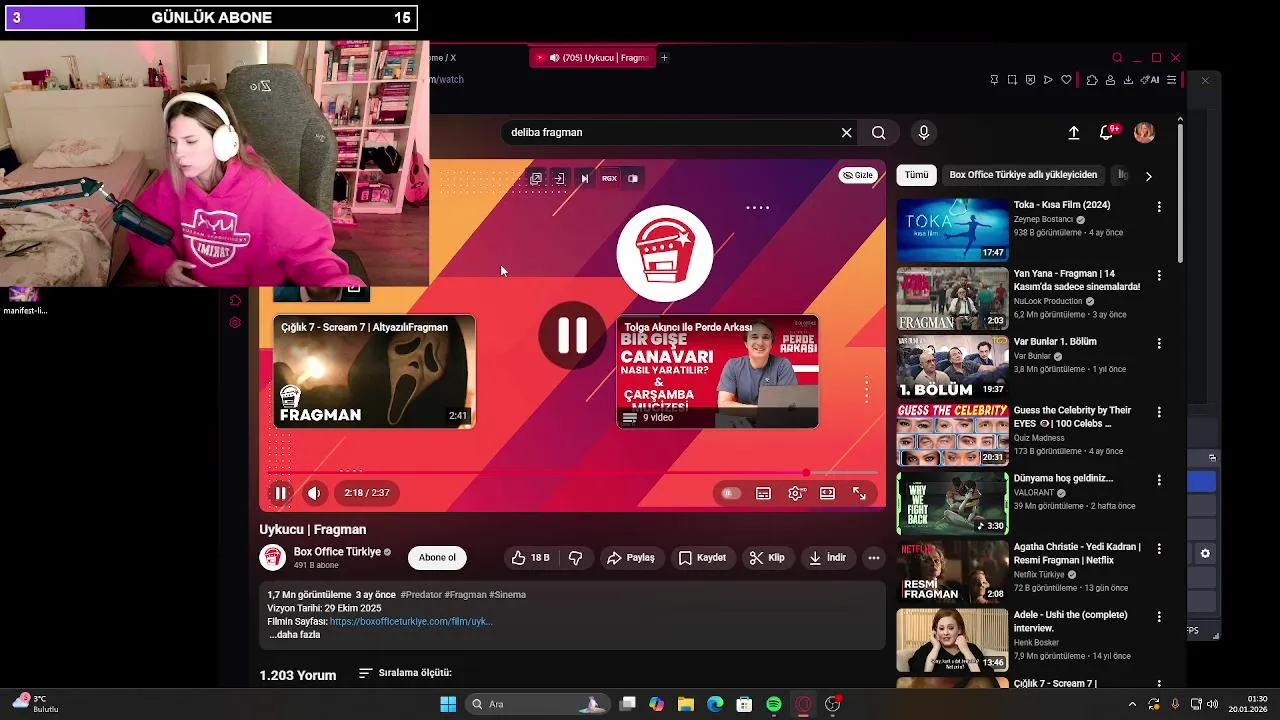Open options menu for Var Bunlar 1. Bölüm

(1159, 343)
